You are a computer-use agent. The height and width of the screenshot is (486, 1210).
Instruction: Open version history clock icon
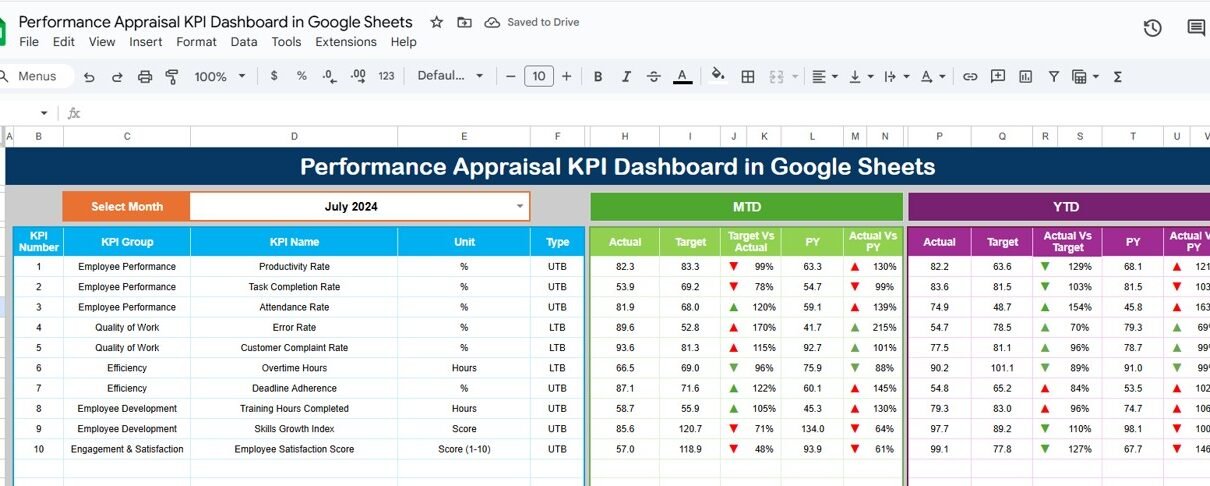click(x=1152, y=28)
